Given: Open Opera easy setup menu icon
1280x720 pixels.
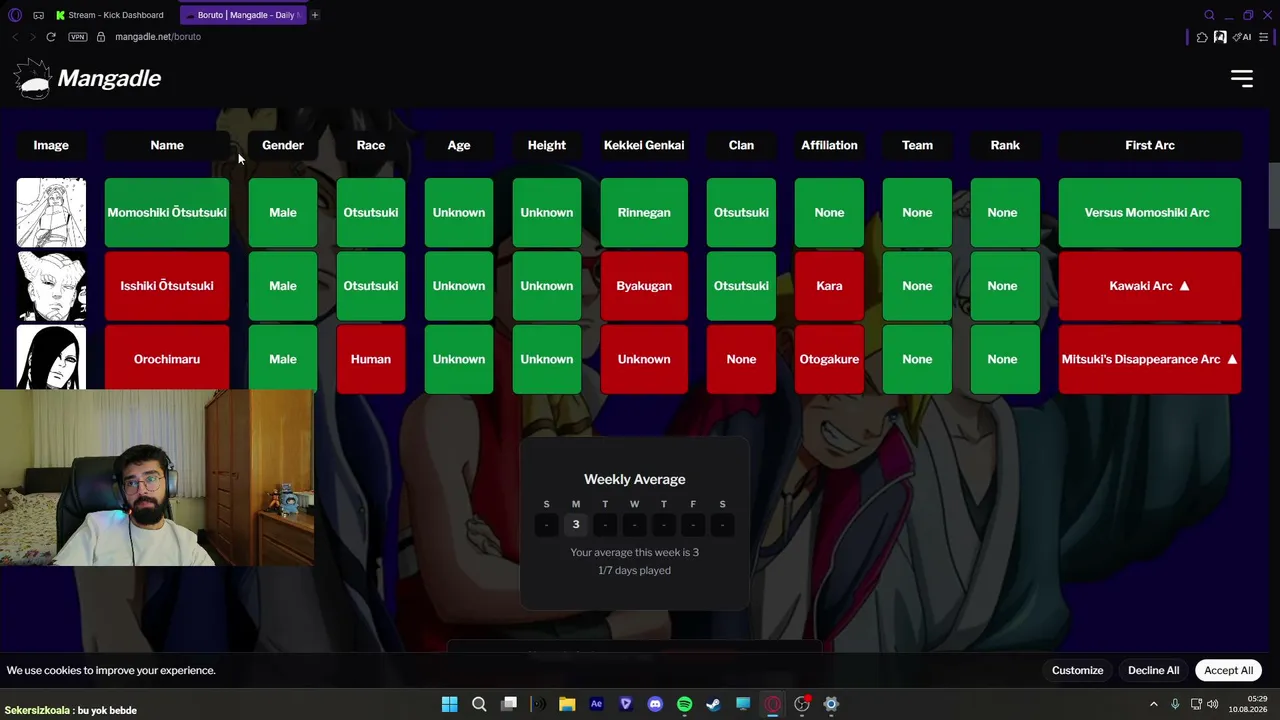Looking at the screenshot, I should click(x=1264, y=37).
